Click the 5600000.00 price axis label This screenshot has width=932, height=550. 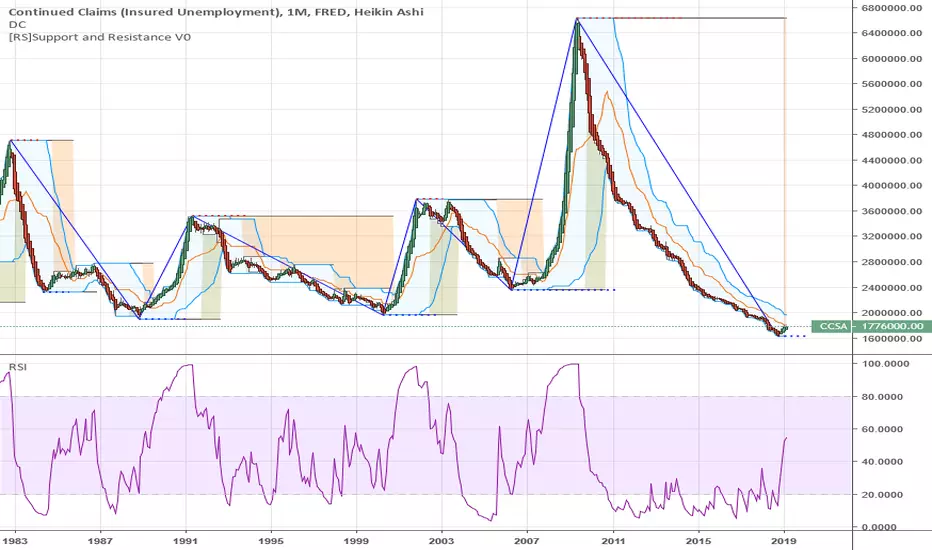pyautogui.click(x=892, y=84)
